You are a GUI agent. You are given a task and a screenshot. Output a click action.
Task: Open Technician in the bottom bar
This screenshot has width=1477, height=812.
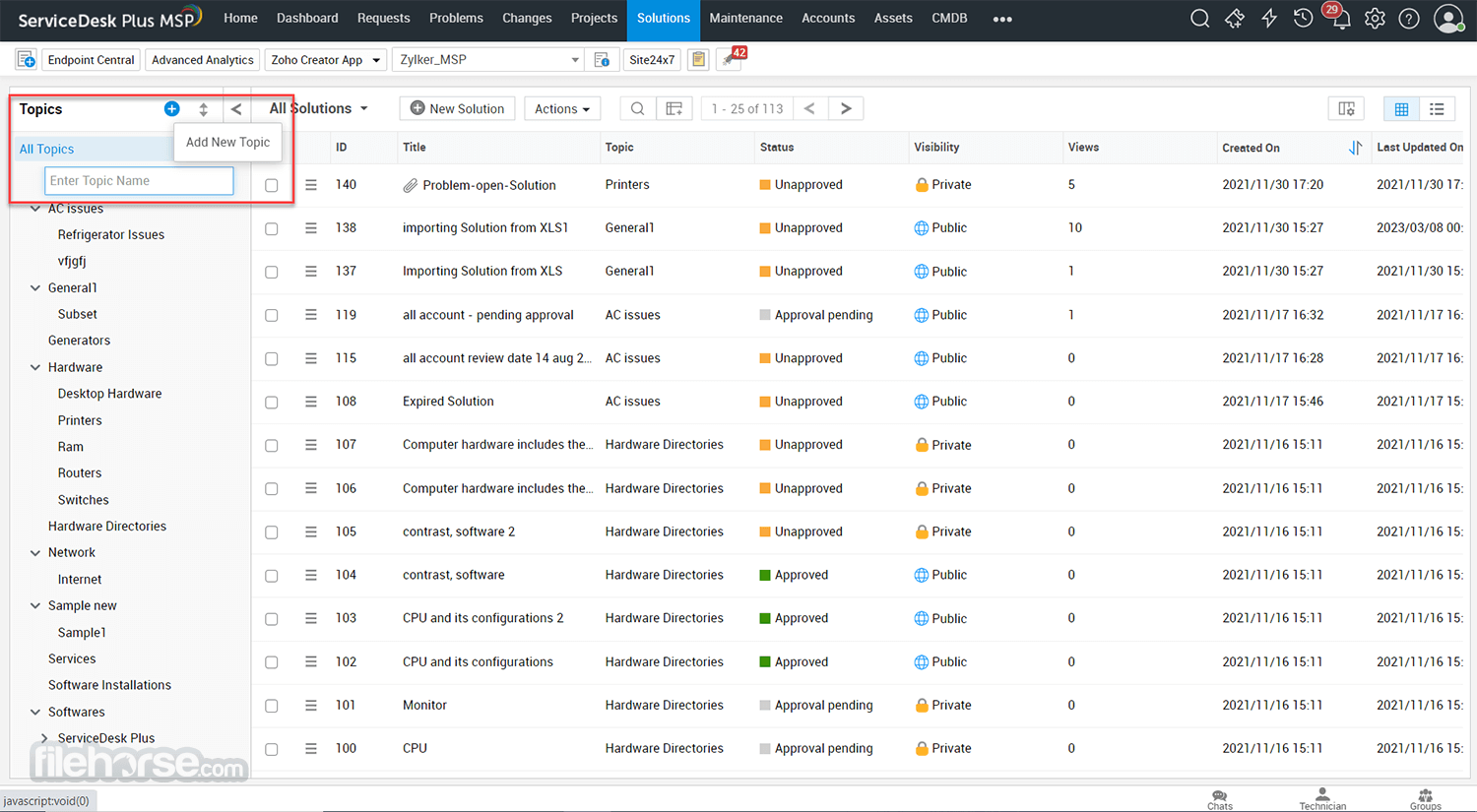click(x=1322, y=799)
